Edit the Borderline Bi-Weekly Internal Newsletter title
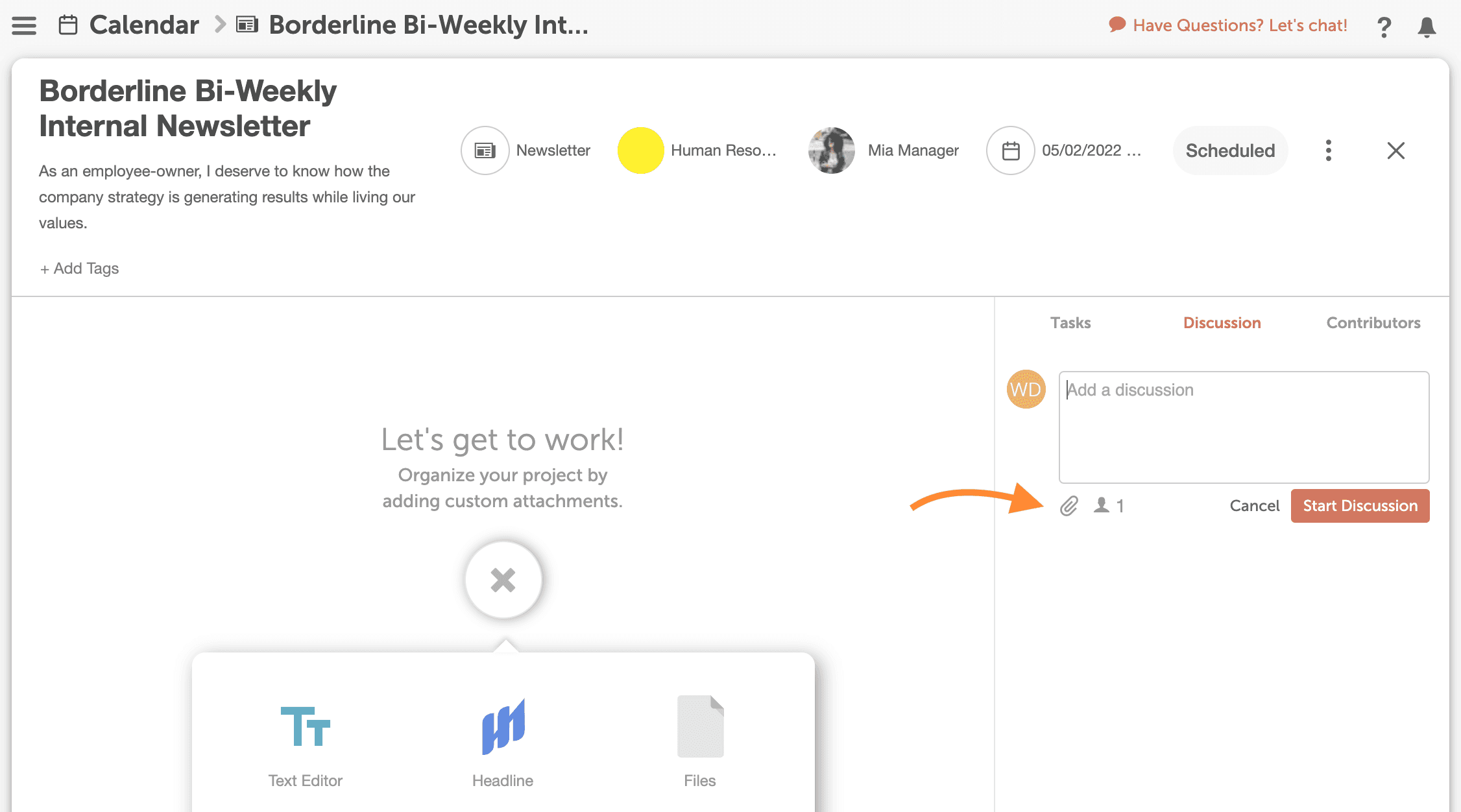Screen dimensions: 1461x812 tap(188, 108)
